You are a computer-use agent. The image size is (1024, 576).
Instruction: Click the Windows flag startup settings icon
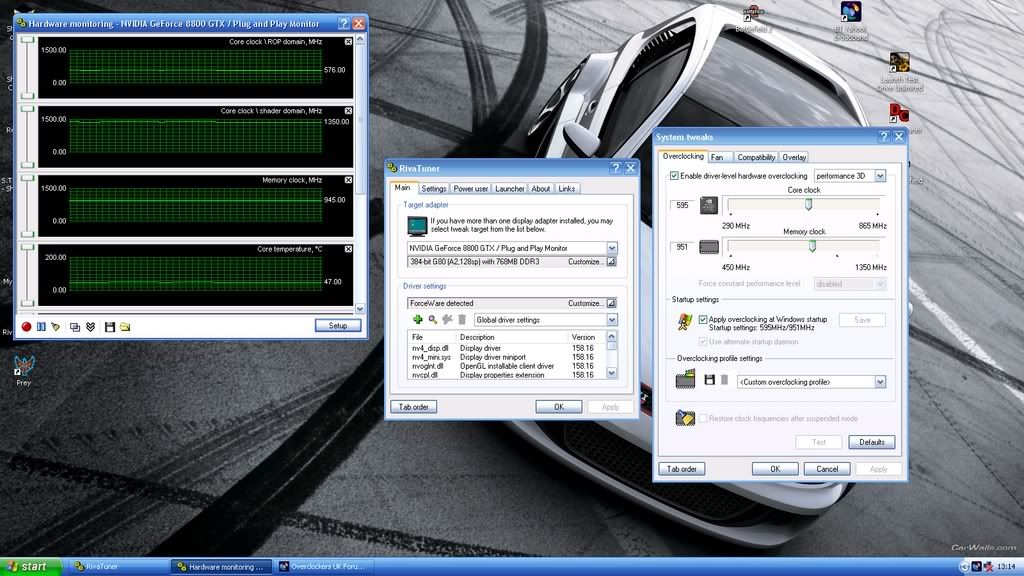[x=684, y=322]
